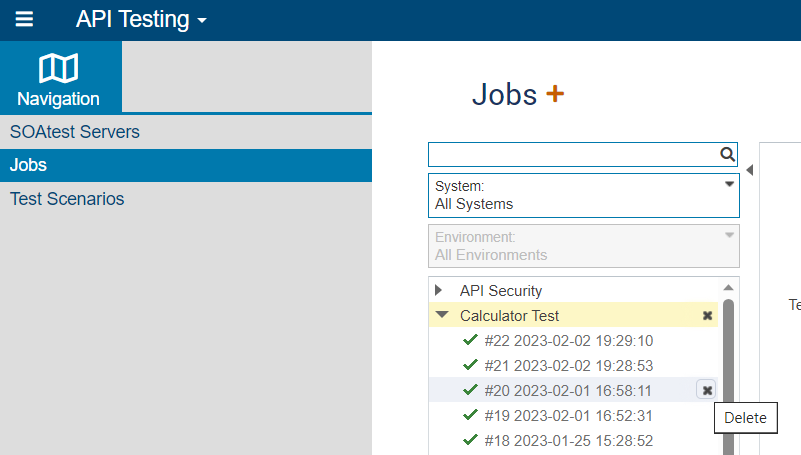Open the System filter dropdown
Screen dimensions: 801x455
[x=584, y=196]
